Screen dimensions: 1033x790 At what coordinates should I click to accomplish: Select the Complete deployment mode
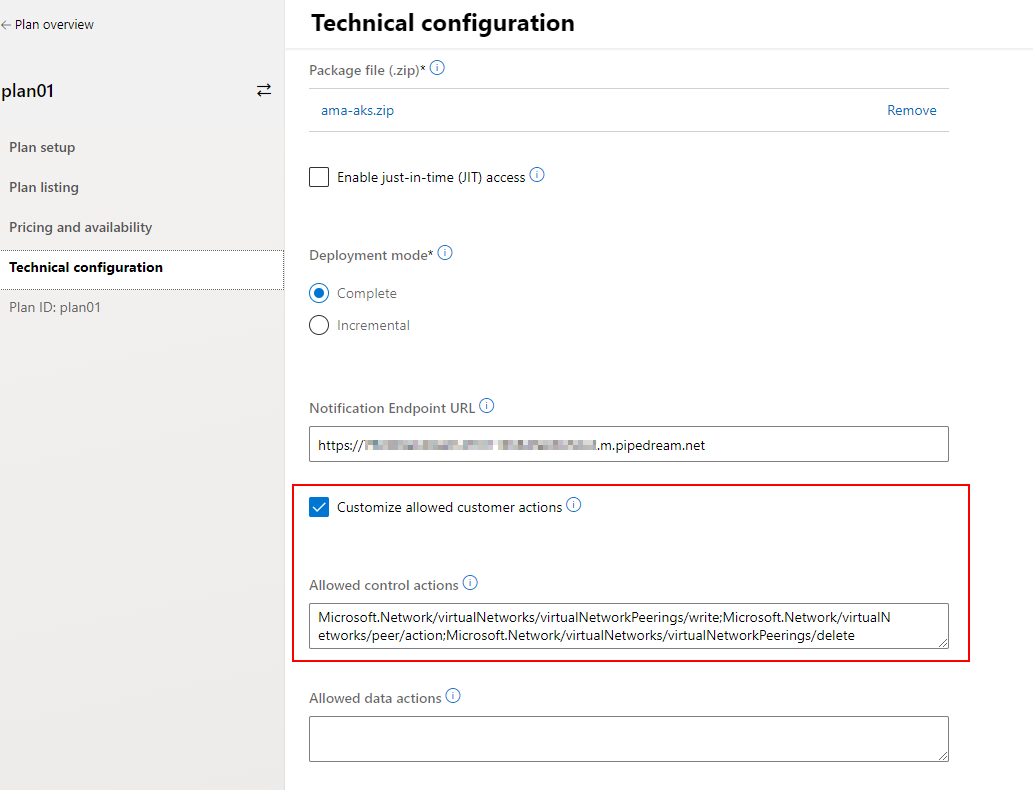pyautogui.click(x=319, y=293)
